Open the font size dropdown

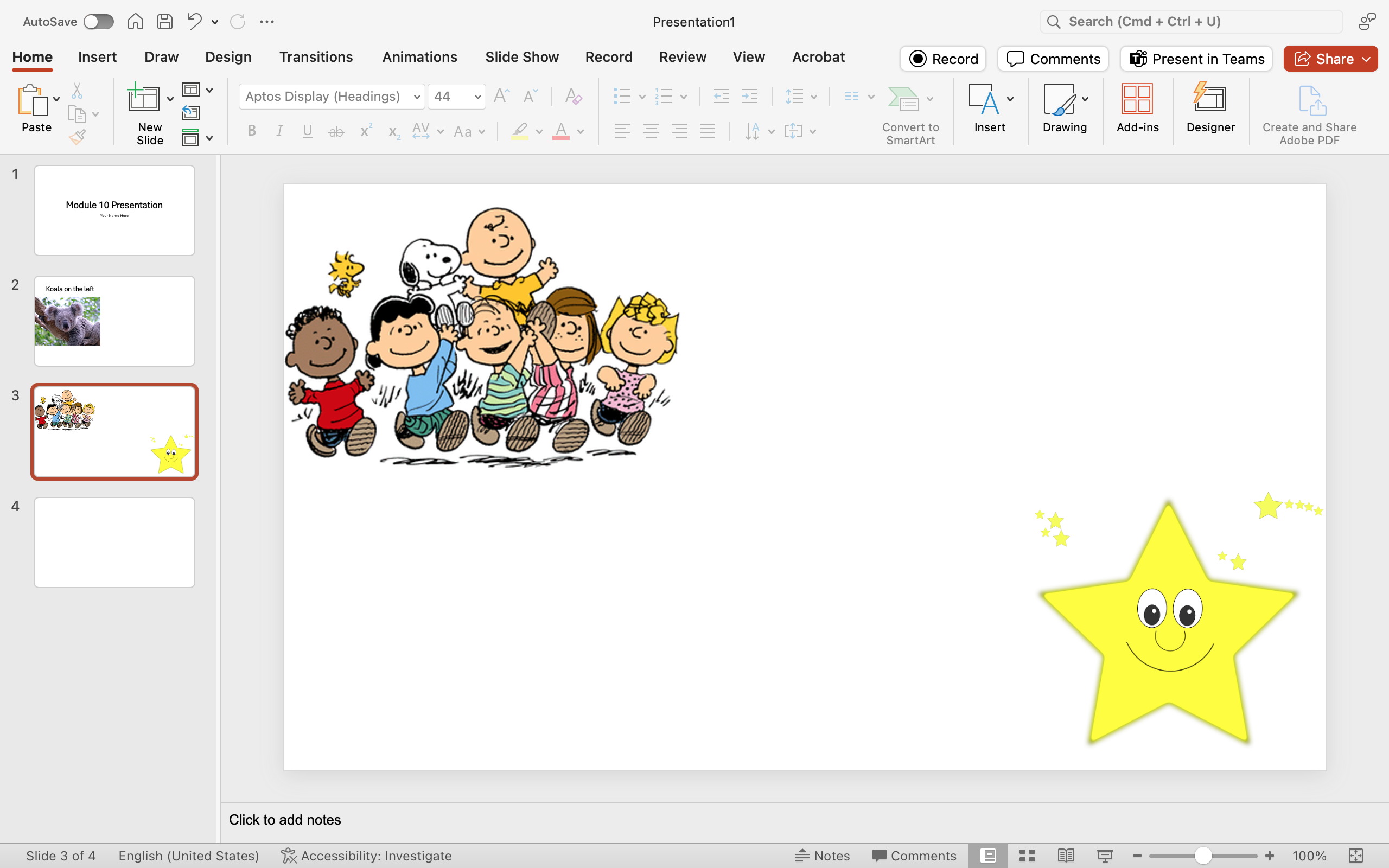pyautogui.click(x=477, y=97)
